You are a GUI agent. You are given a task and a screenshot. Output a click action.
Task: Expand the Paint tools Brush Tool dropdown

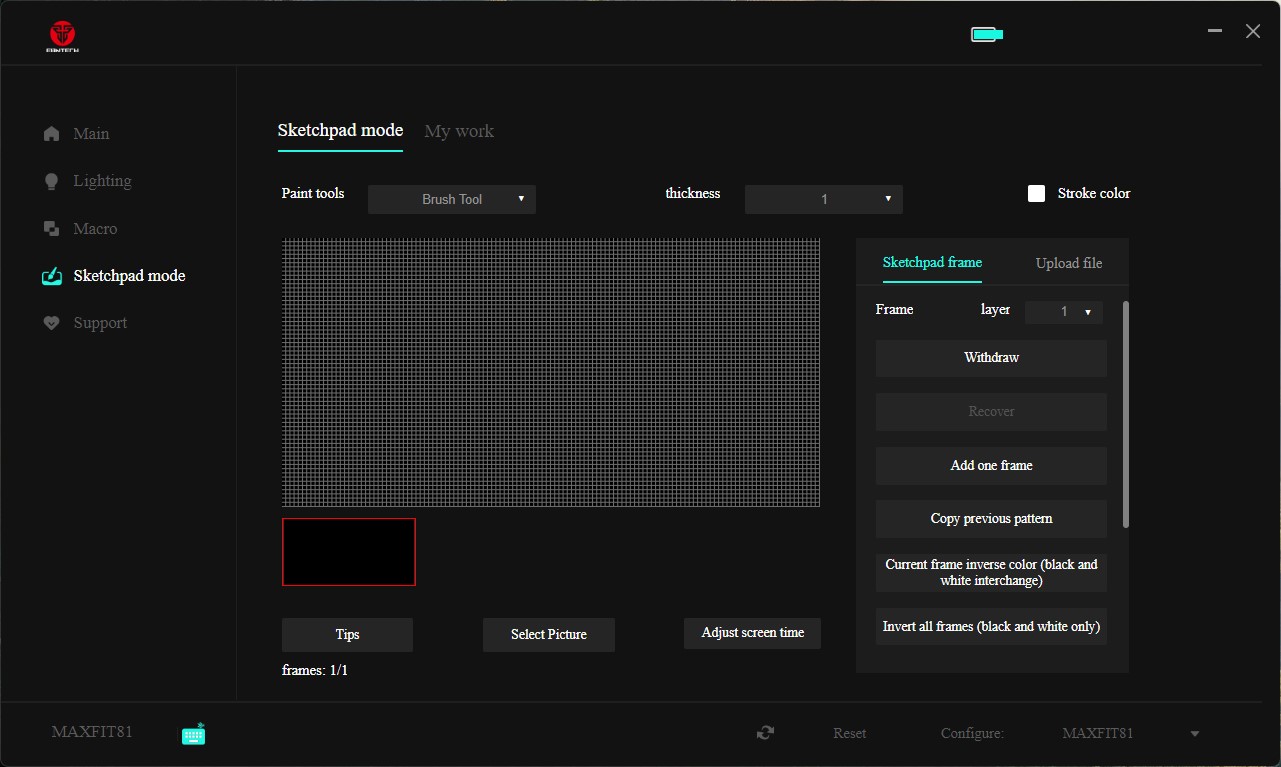coord(452,199)
